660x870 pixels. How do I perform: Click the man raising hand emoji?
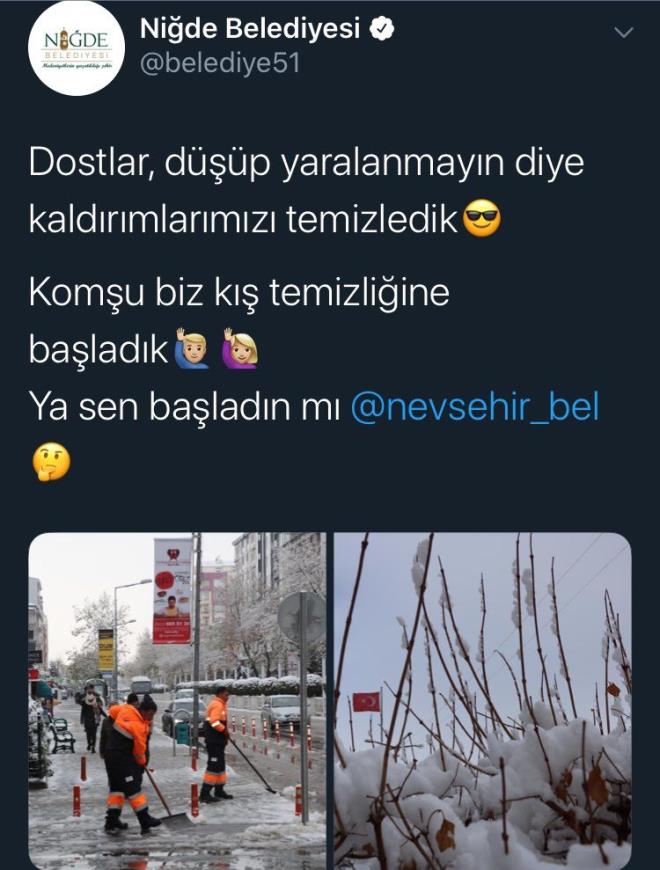192,349
